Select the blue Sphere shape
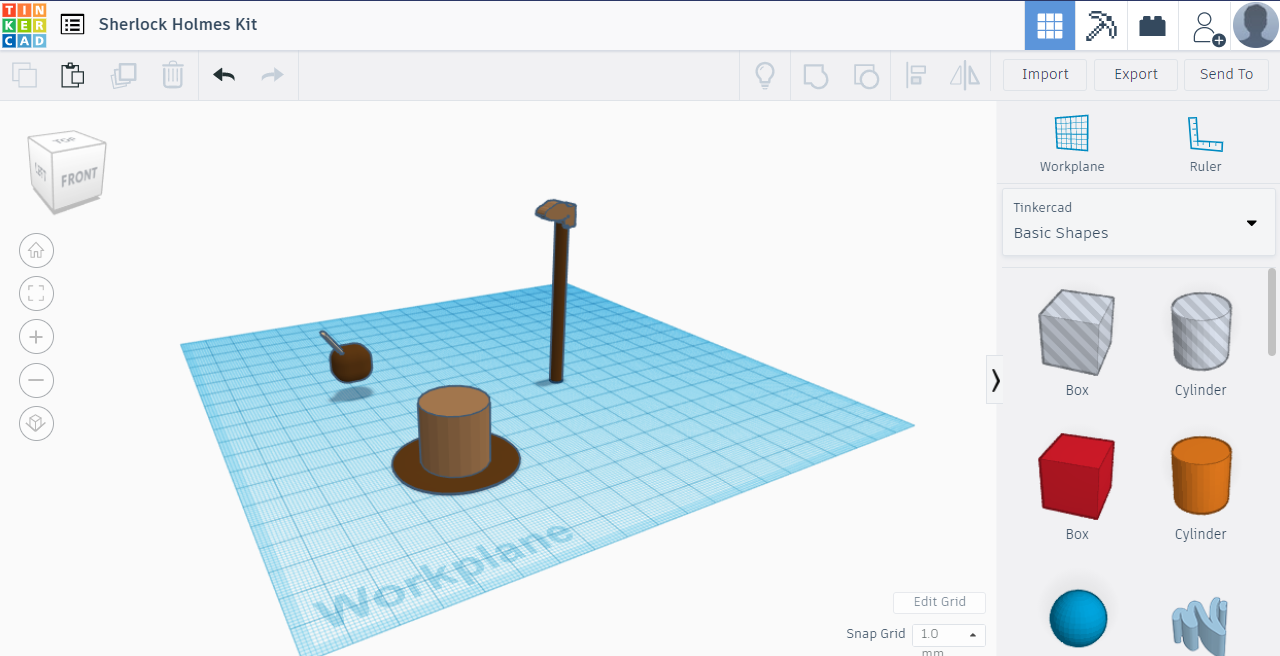1280x656 pixels. pyautogui.click(x=1078, y=618)
